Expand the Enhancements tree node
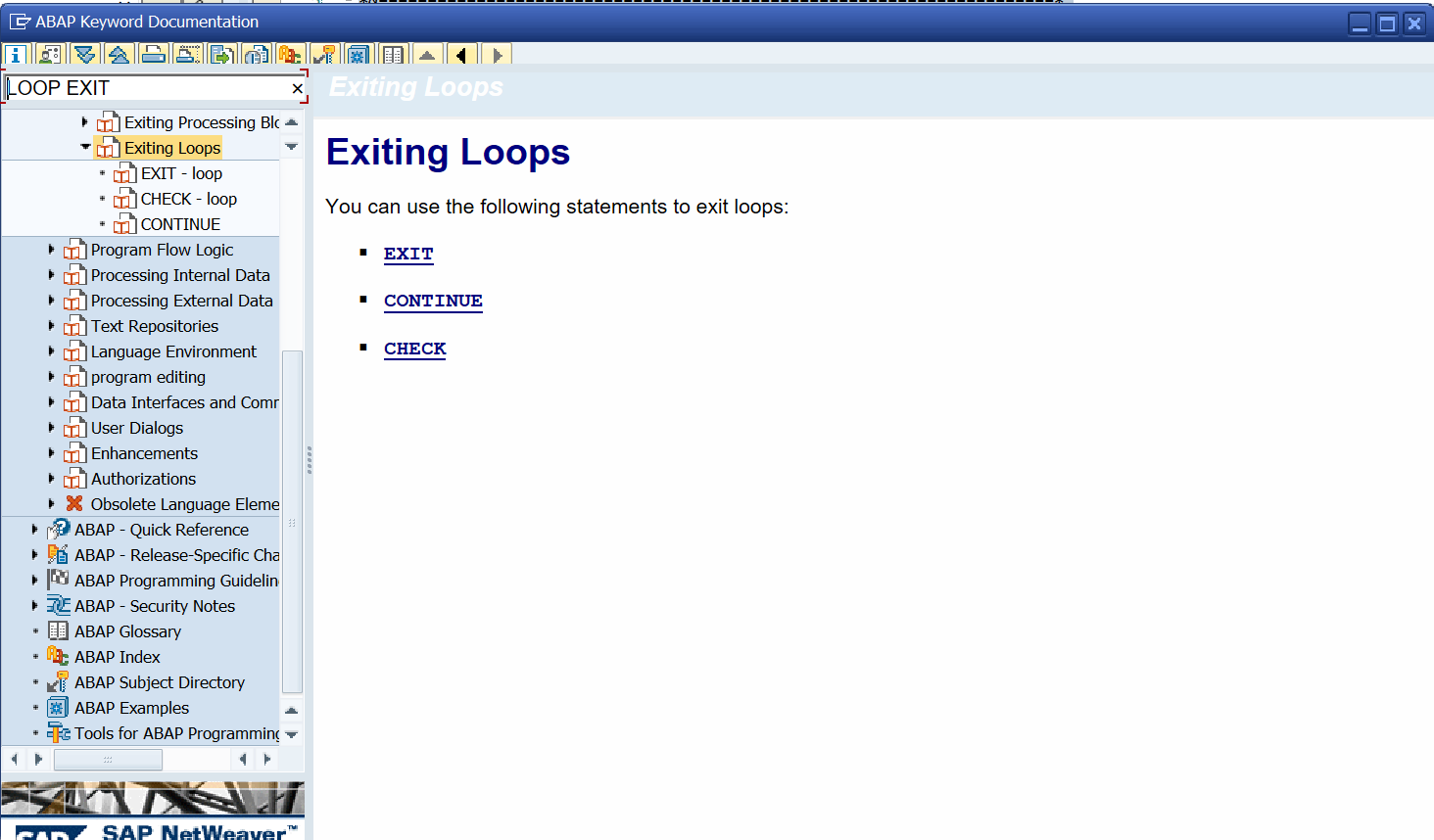Screen dimensions: 1434x840 tap(51, 453)
